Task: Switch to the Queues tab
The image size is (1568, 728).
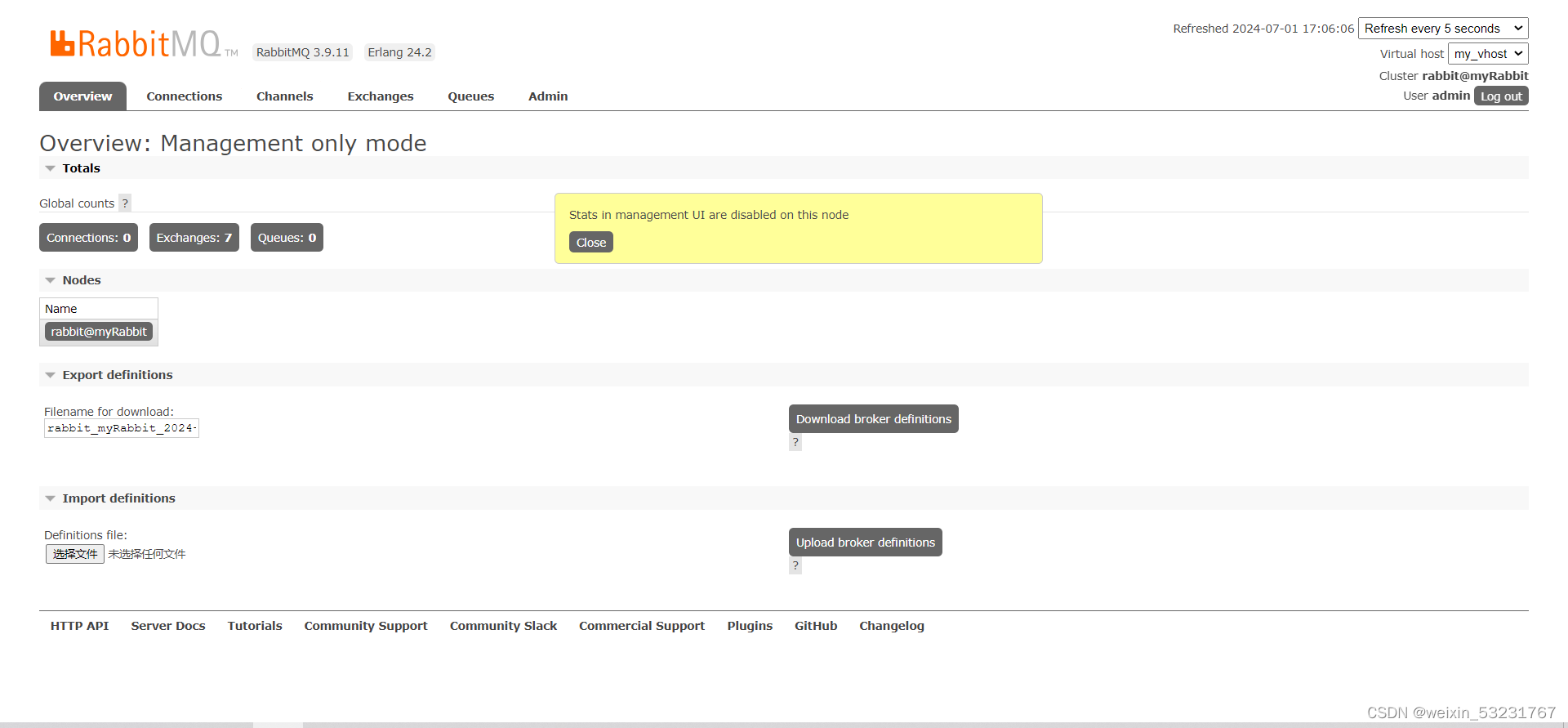Action: pyautogui.click(x=471, y=96)
